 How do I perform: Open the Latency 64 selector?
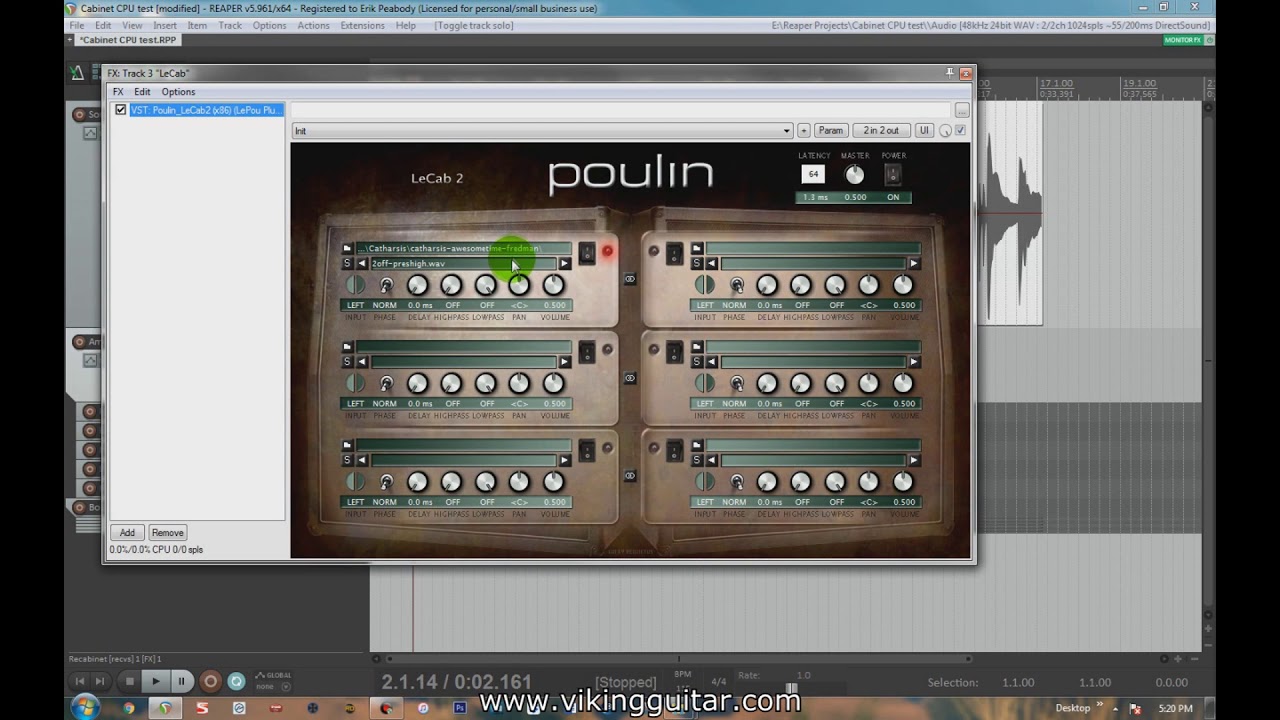[x=813, y=174]
